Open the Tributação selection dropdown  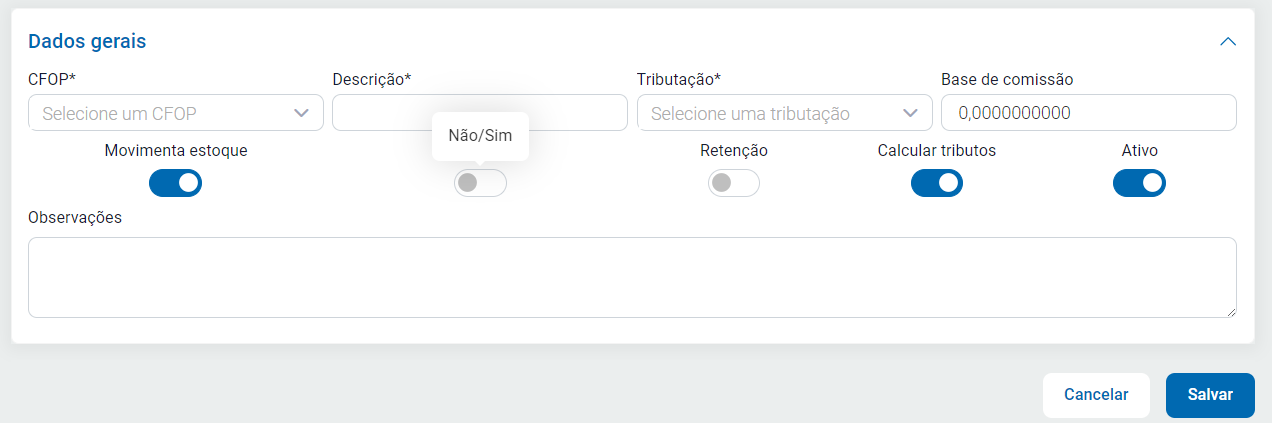pyautogui.click(x=784, y=113)
